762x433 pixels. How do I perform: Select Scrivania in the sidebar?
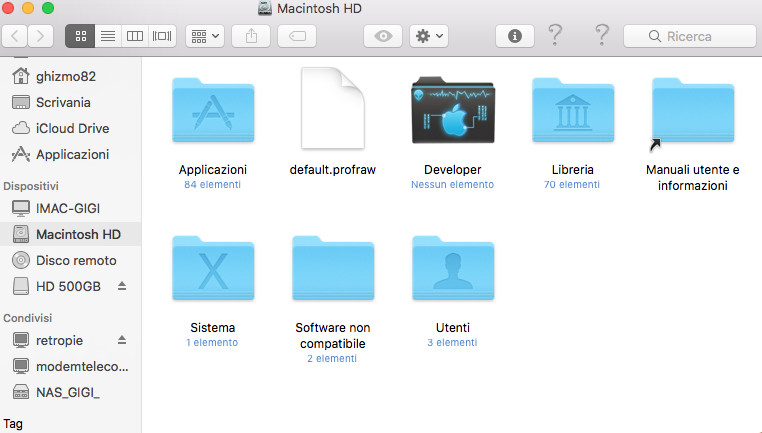click(x=70, y=103)
